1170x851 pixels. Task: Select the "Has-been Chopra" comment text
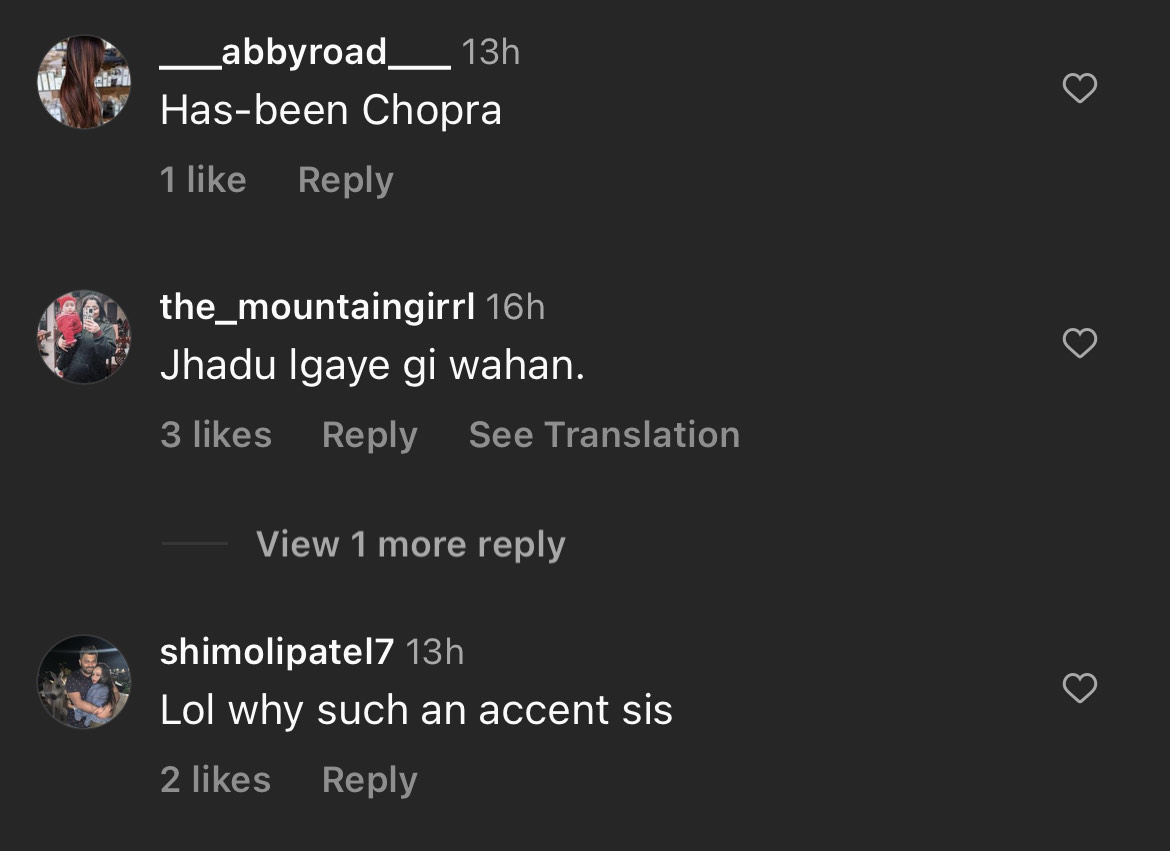tap(330, 111)
